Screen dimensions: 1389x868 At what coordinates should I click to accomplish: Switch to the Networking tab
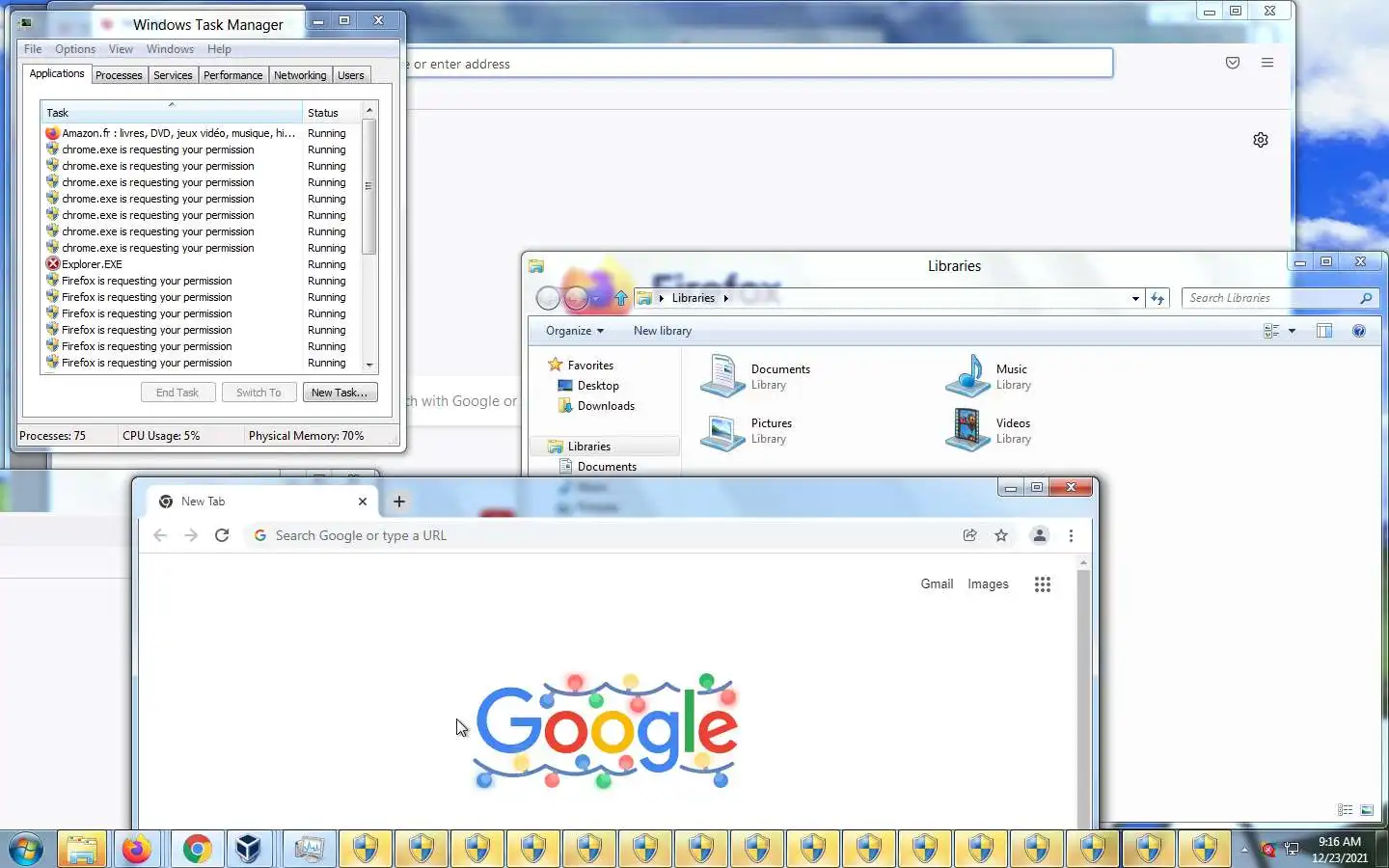300,75
